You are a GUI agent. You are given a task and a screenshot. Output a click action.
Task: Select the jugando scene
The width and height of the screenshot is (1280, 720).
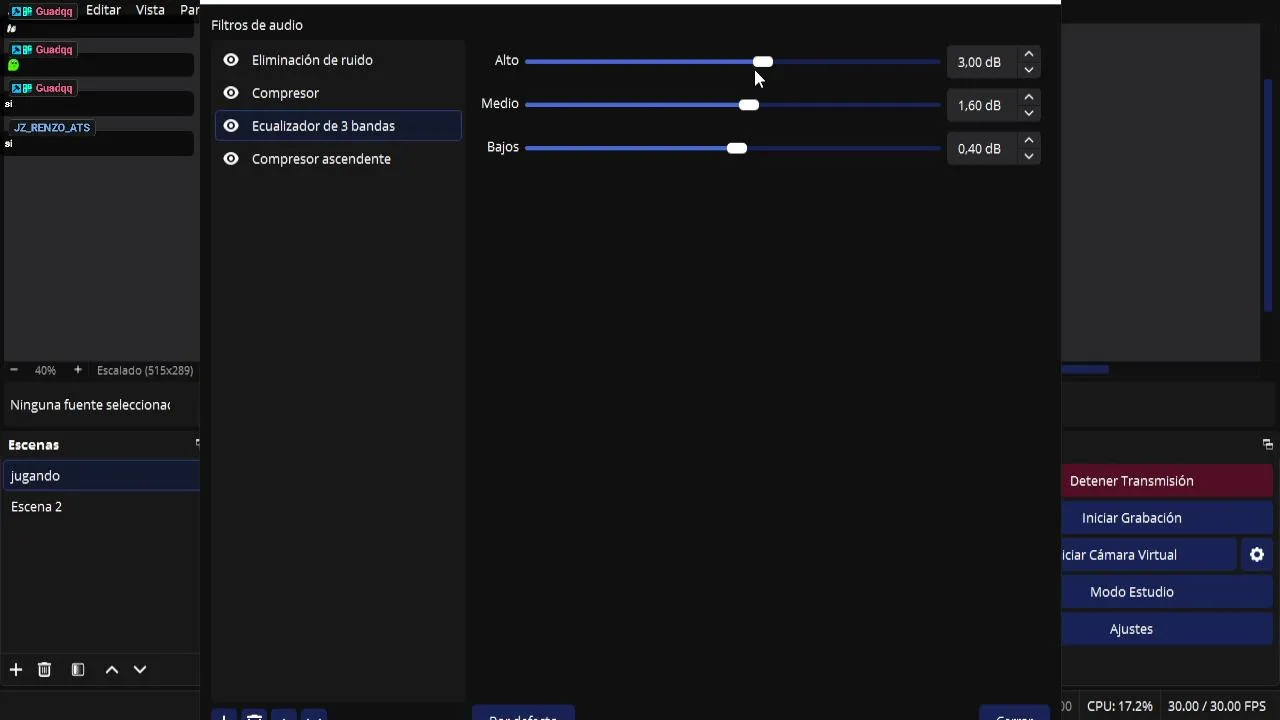tap(101, 476)
